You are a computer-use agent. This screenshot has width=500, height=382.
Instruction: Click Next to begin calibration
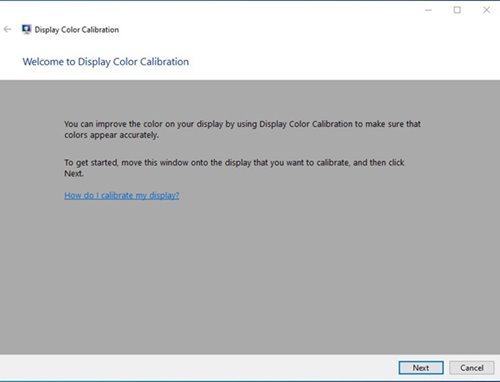(x=421, y=368)
